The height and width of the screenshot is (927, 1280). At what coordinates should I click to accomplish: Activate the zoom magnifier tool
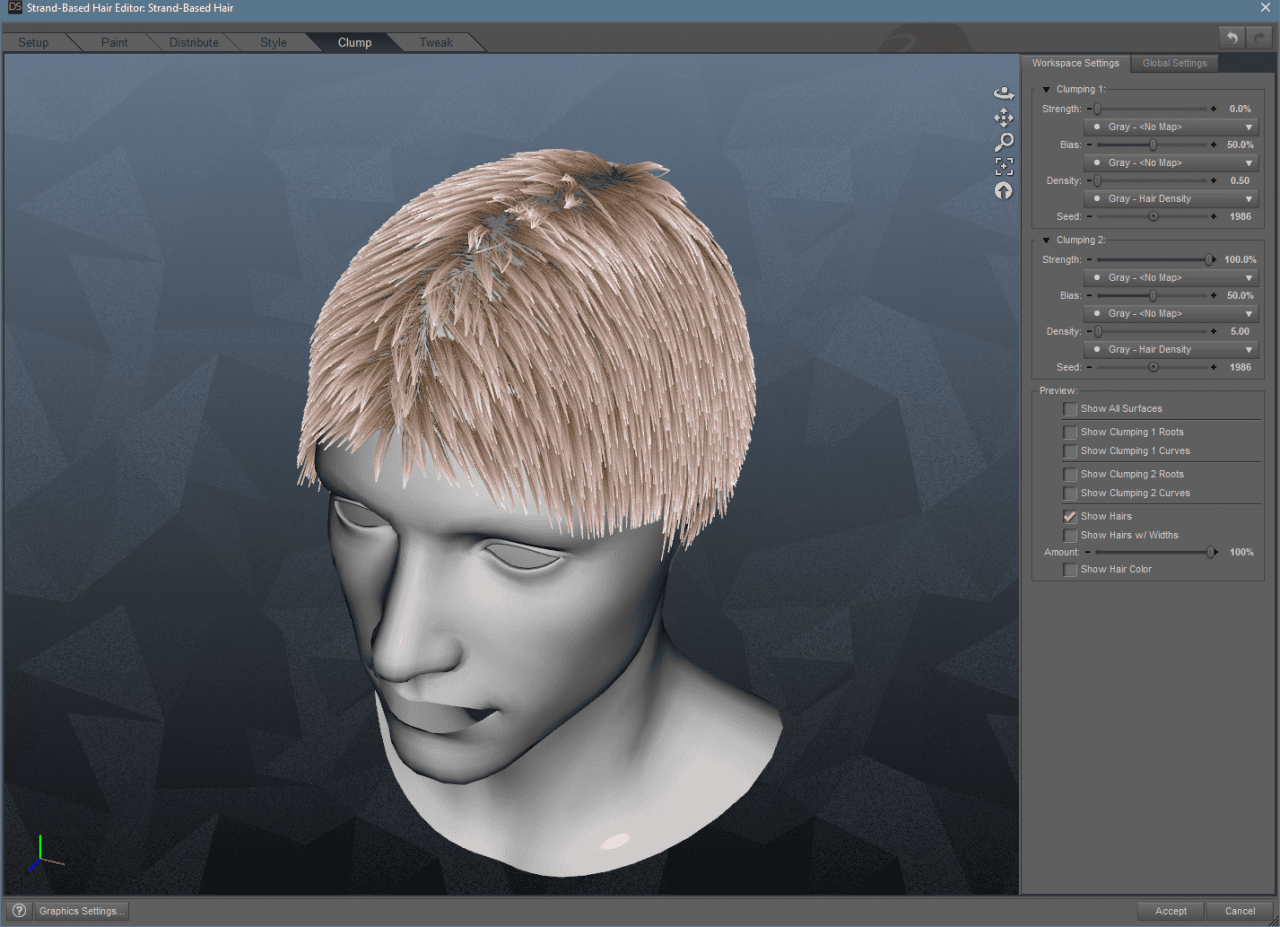pos(1003,142)
